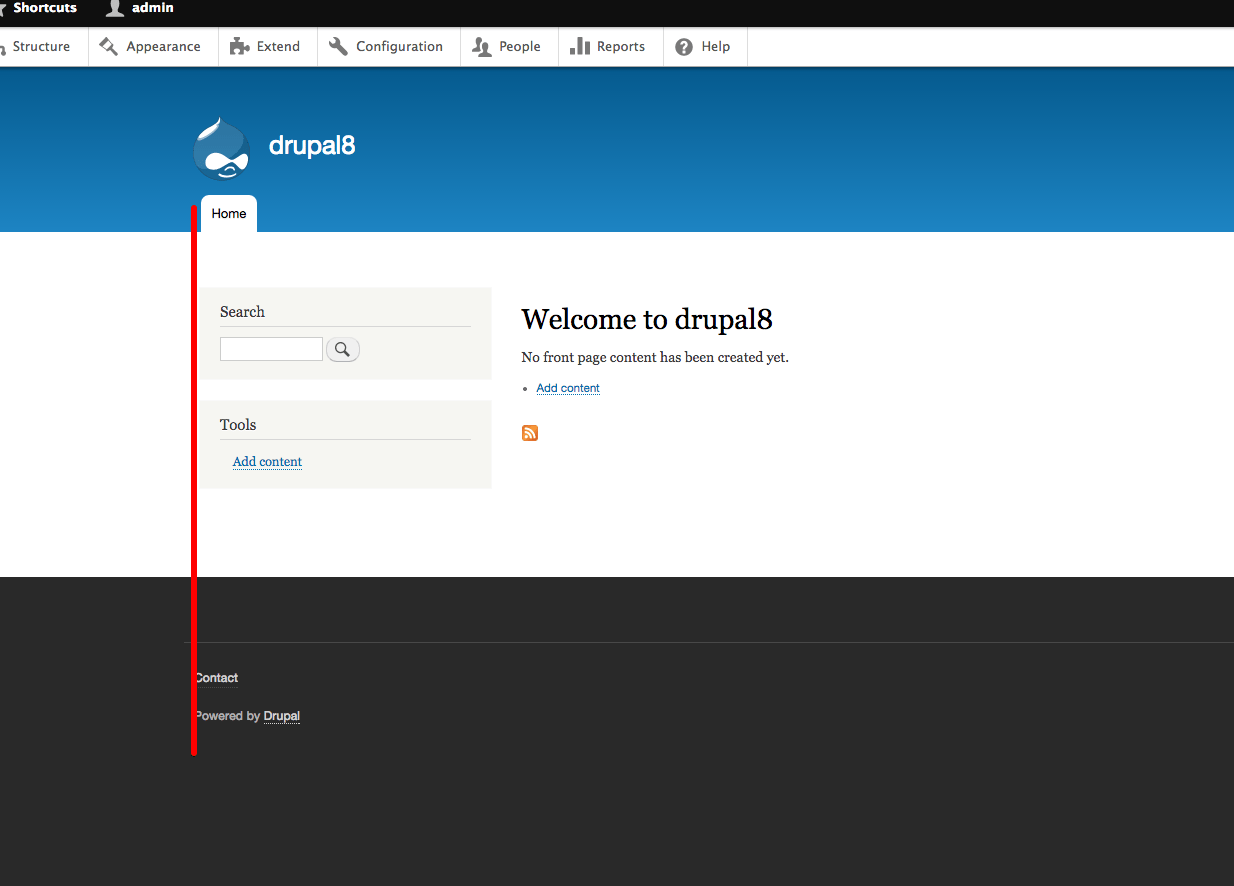The width and height of the screenshot is (1234, 886).
Task: Open Configuration via its wrench icon
Action: 337,46
